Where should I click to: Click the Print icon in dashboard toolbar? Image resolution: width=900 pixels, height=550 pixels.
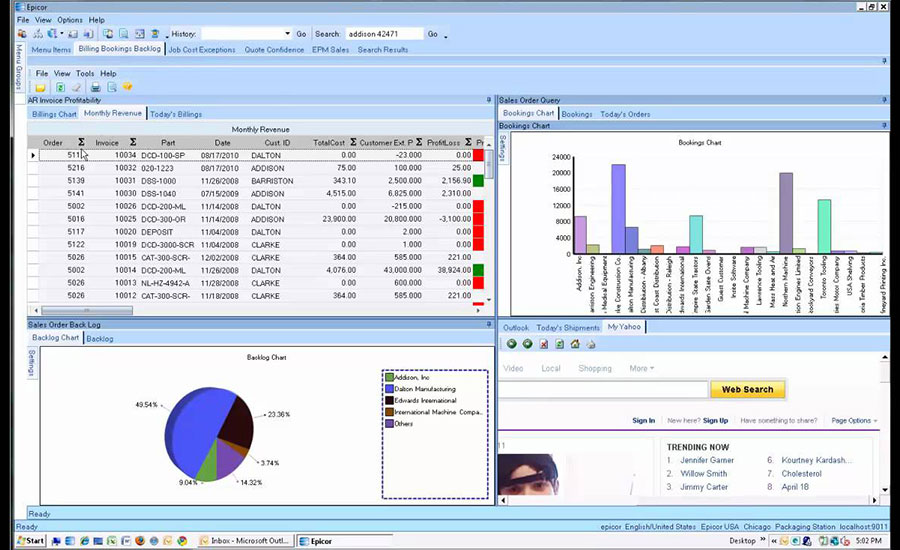click(96, 87)
